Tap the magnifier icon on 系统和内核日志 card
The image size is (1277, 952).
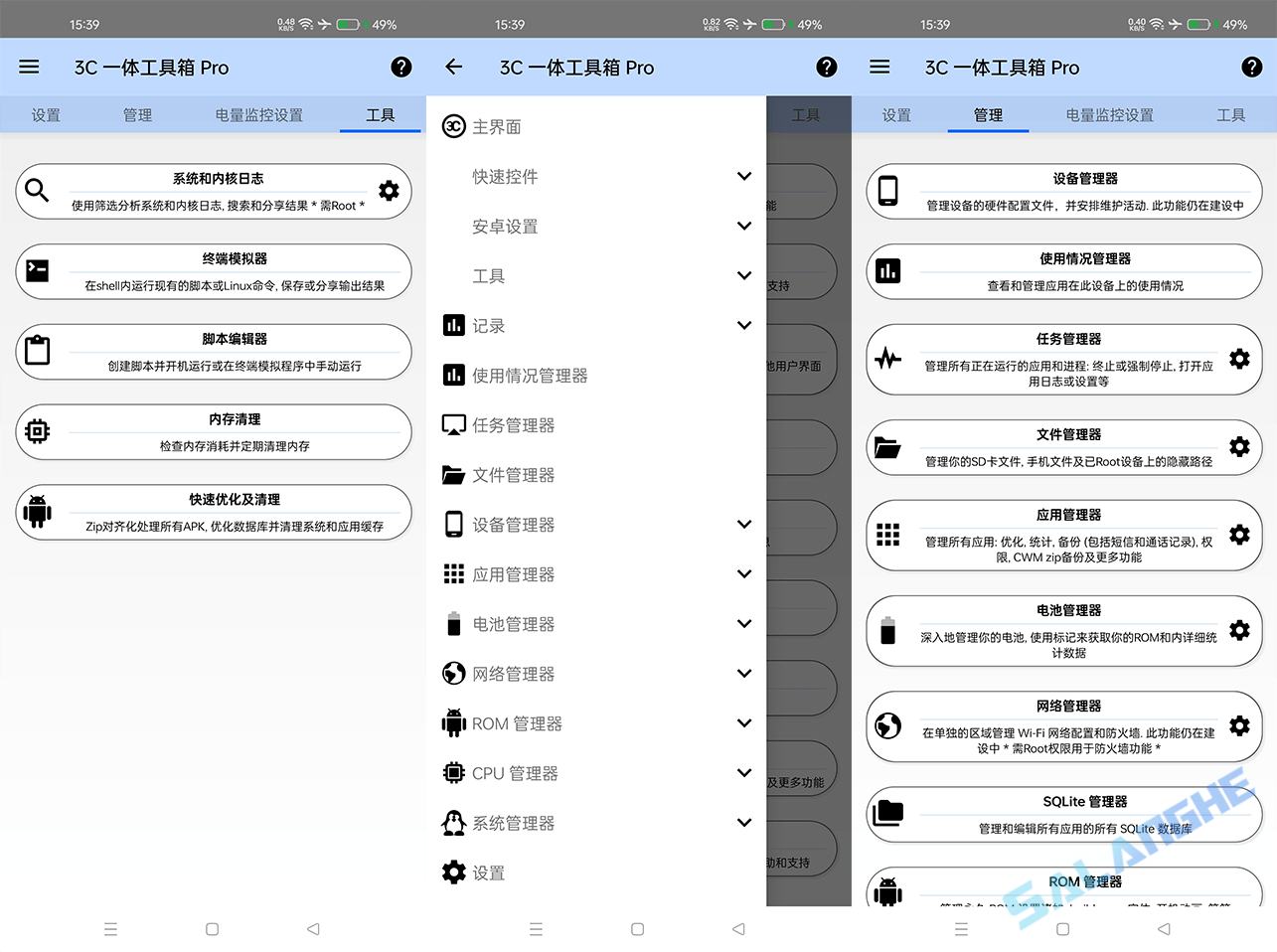[39, 191]
